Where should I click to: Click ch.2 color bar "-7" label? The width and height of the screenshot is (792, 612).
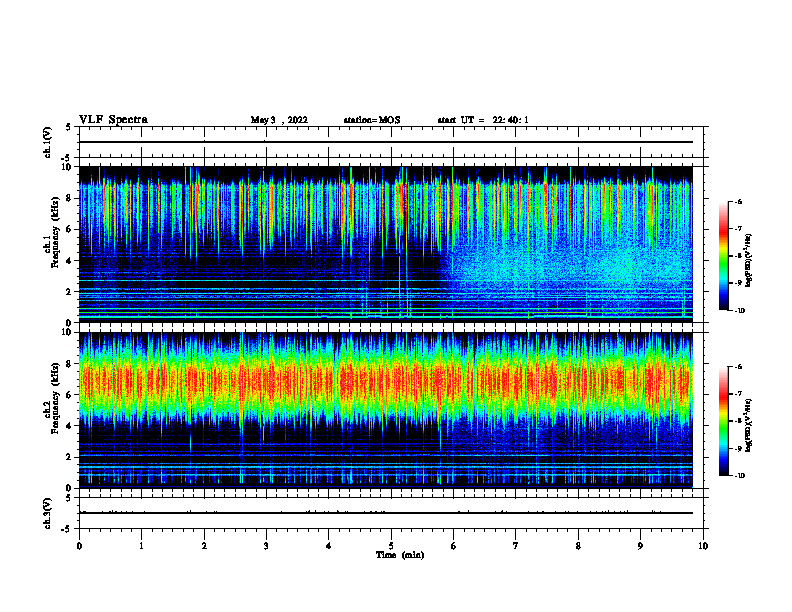point(738,394)
